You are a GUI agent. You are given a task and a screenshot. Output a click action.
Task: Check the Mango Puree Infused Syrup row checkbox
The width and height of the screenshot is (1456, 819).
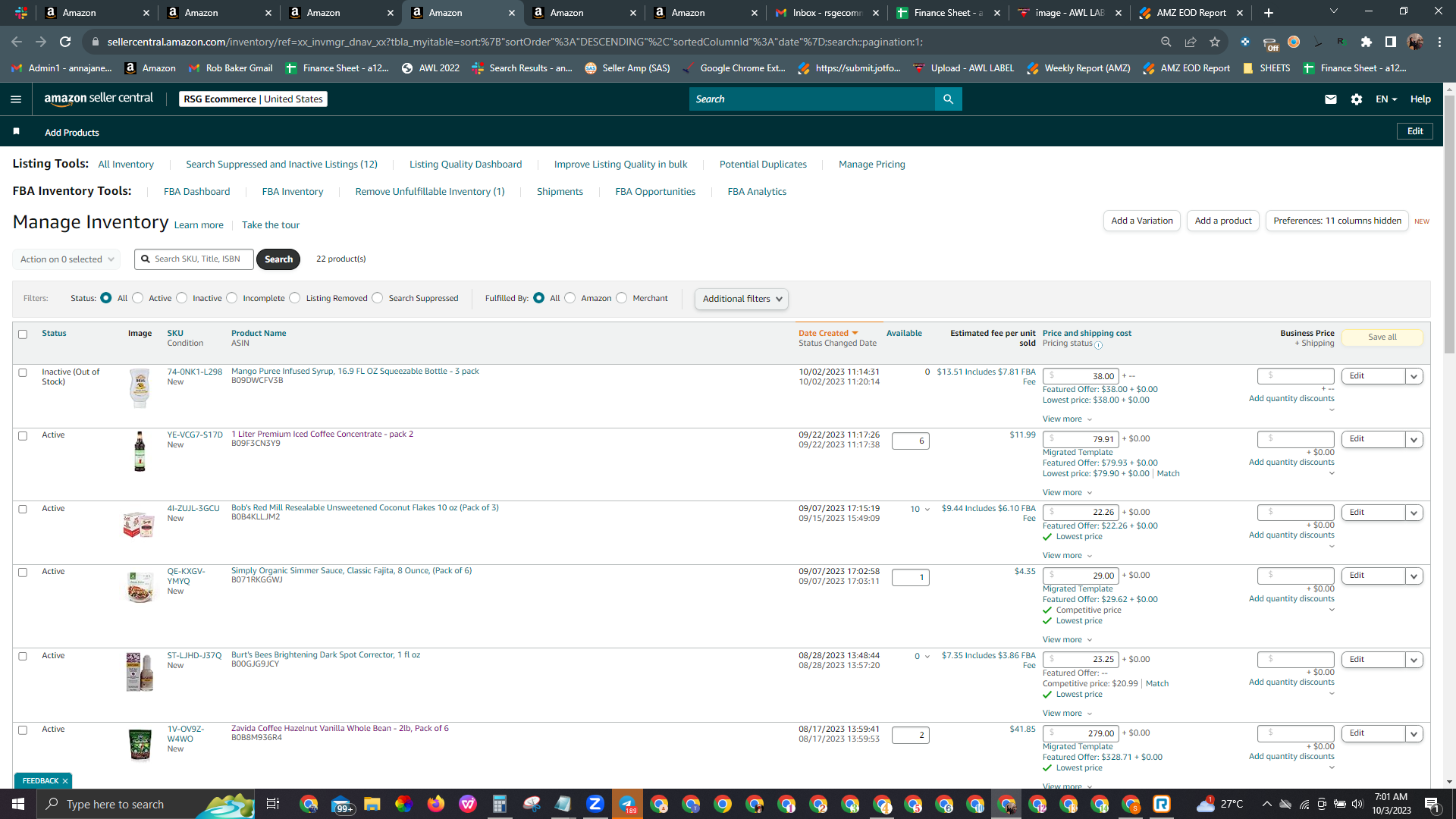click(x=23, y=373)
